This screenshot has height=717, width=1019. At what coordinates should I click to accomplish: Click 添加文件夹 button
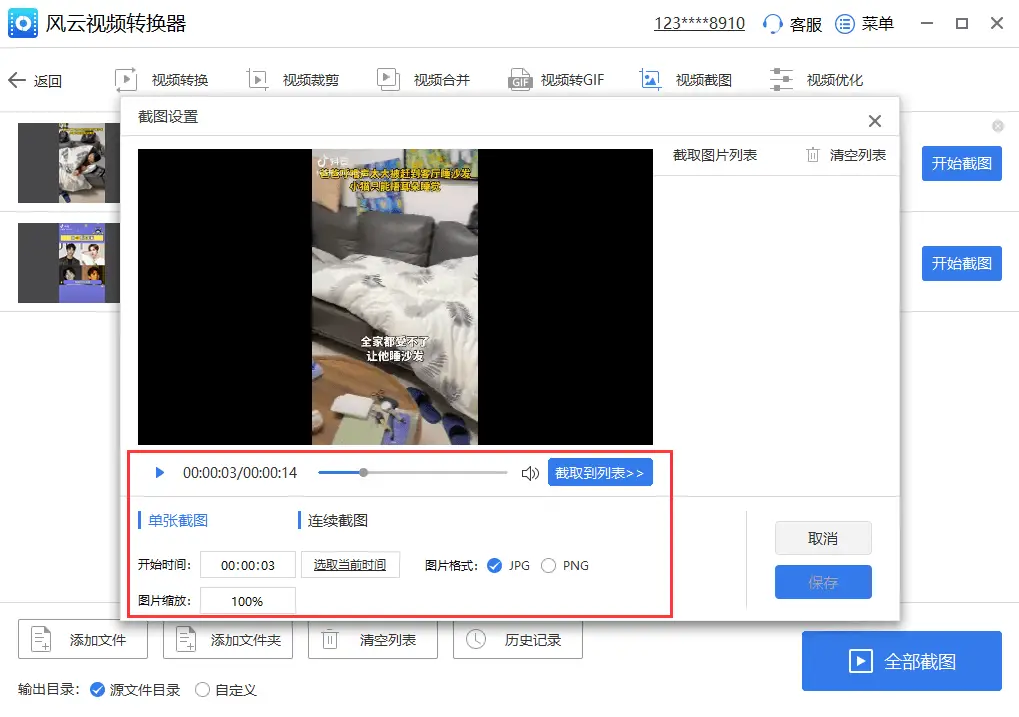coord(227,640)
